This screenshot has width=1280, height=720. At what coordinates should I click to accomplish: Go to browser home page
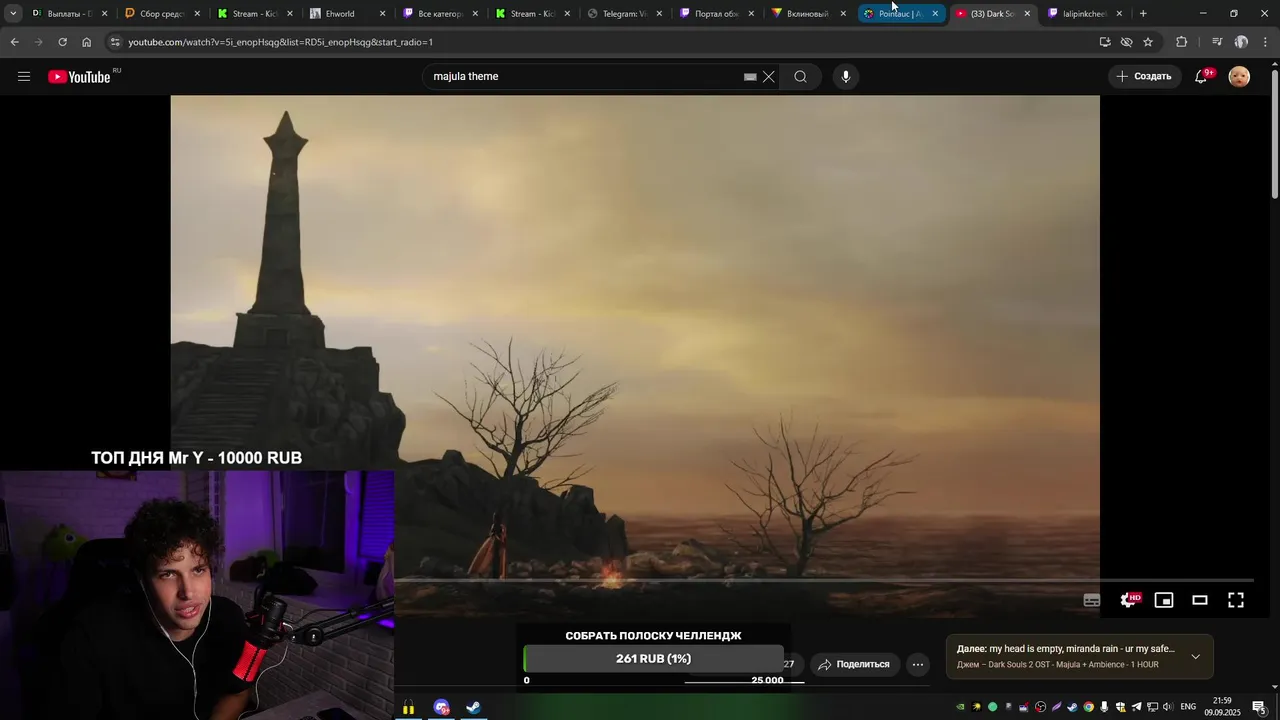86,42
